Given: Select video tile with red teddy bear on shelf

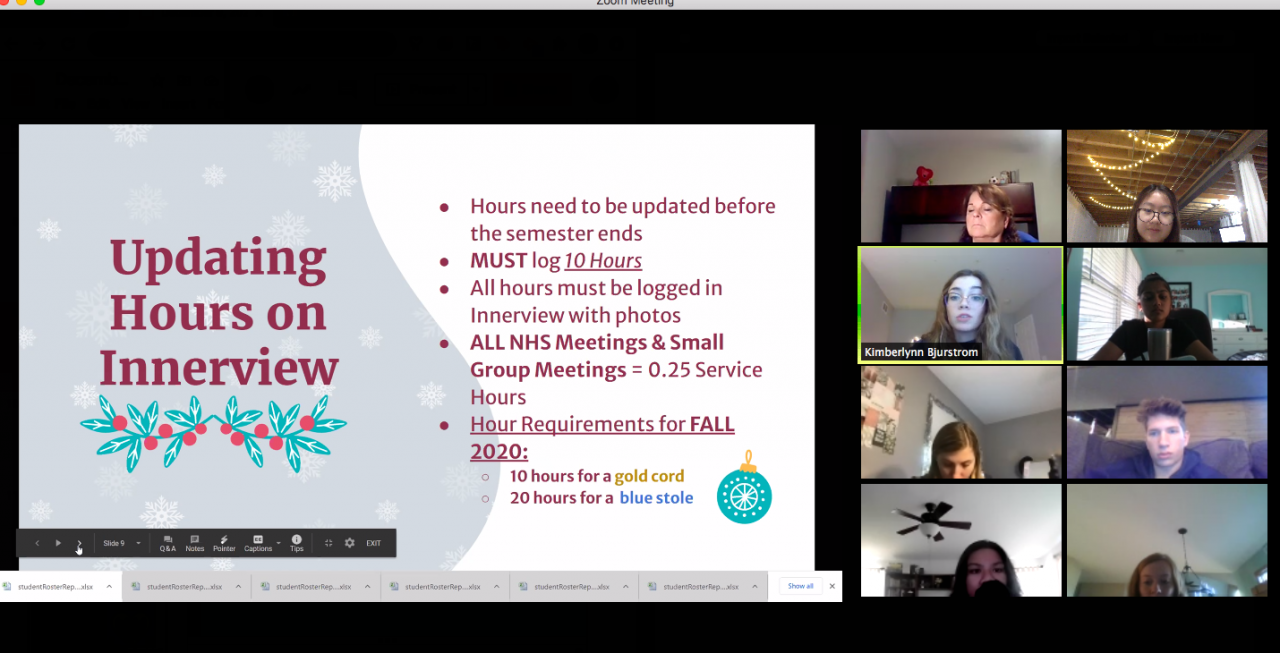Looking at the screenshot, I should point(960,186).
